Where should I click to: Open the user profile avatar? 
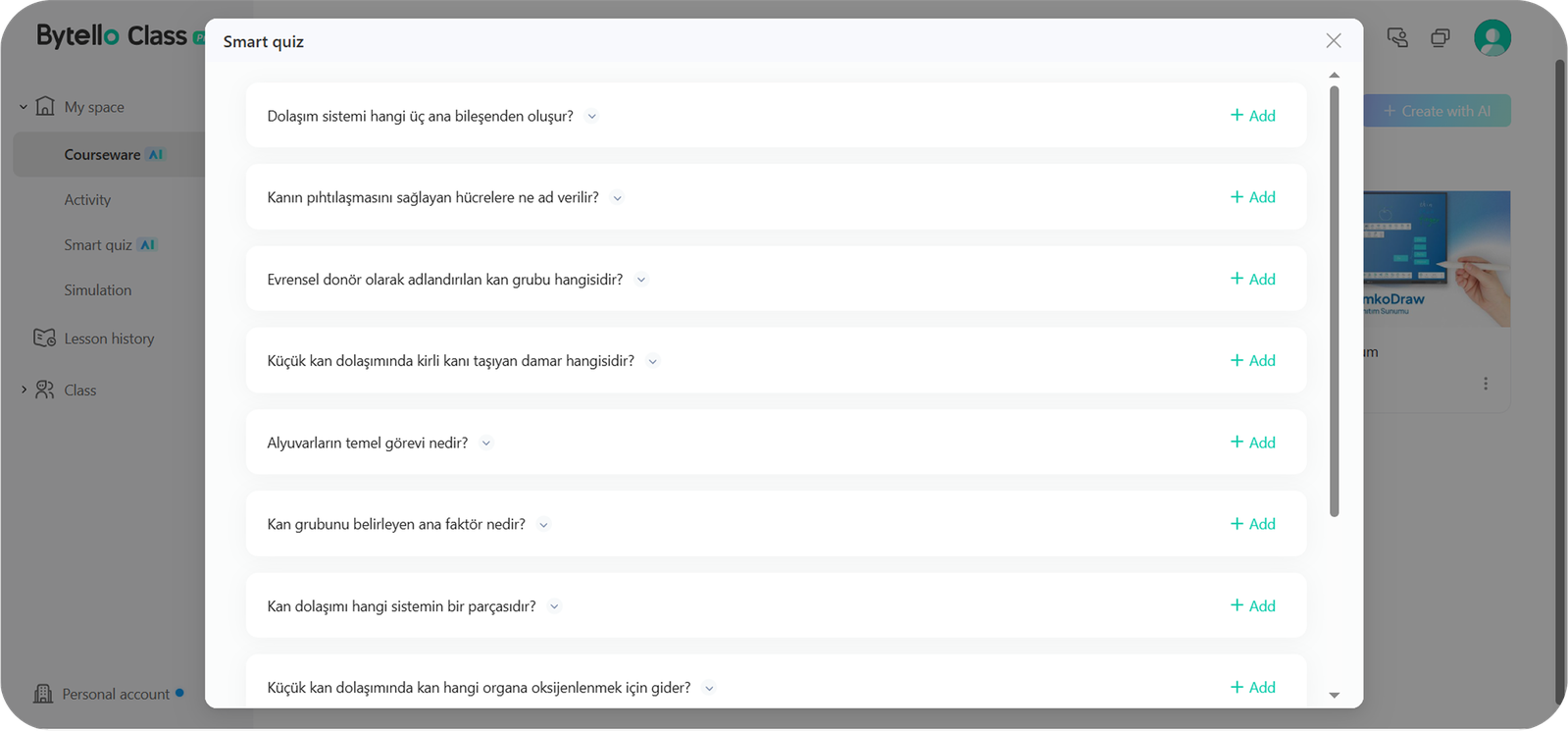click(1492, 38)
